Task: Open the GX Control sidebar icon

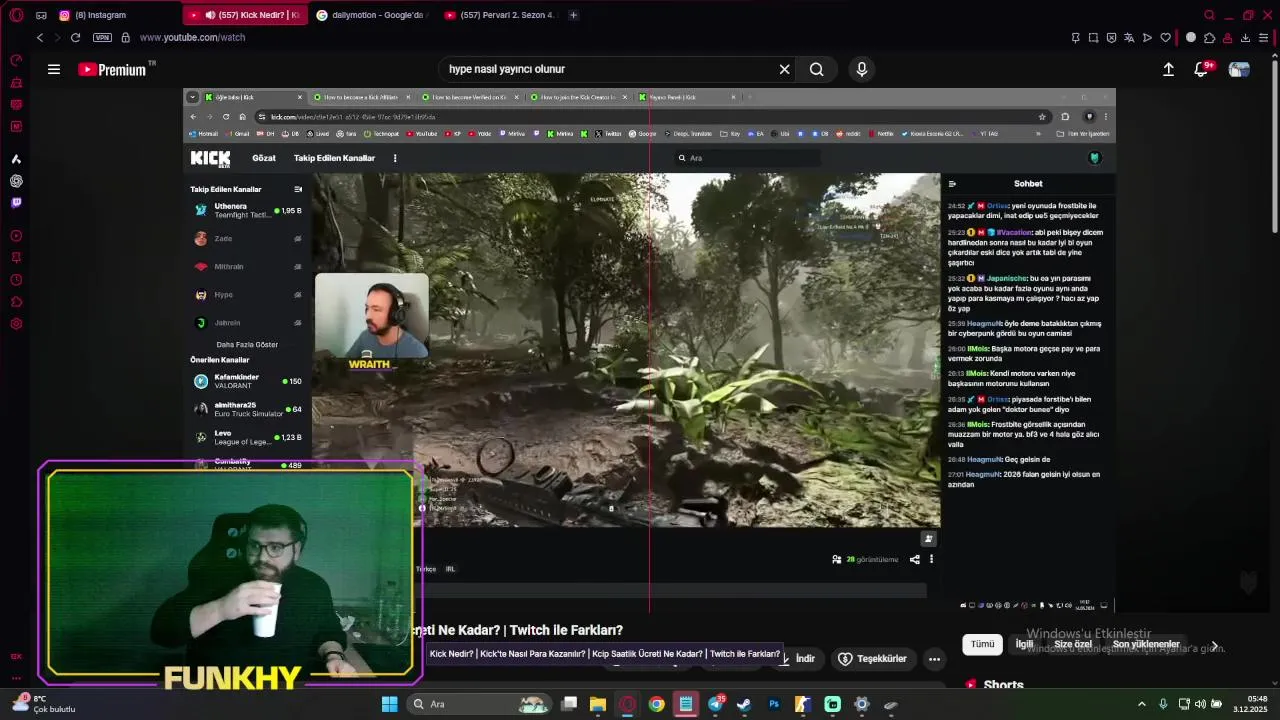Action: coord(16,60)
